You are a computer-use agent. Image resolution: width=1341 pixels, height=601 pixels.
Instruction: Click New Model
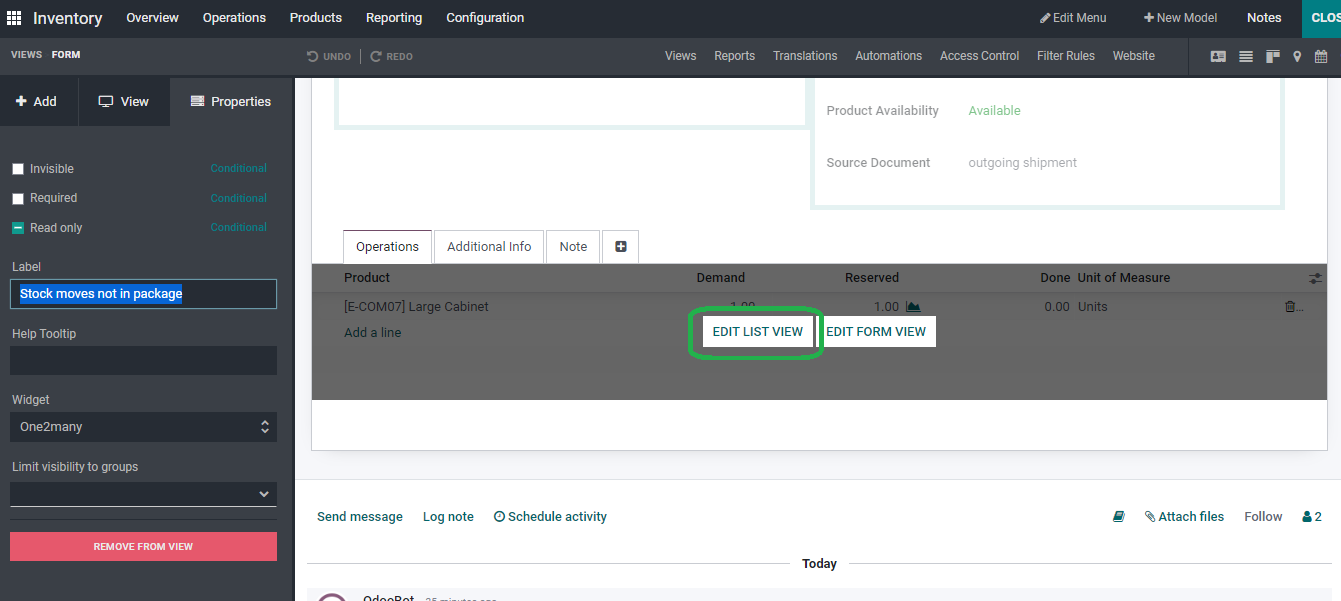1181,18
